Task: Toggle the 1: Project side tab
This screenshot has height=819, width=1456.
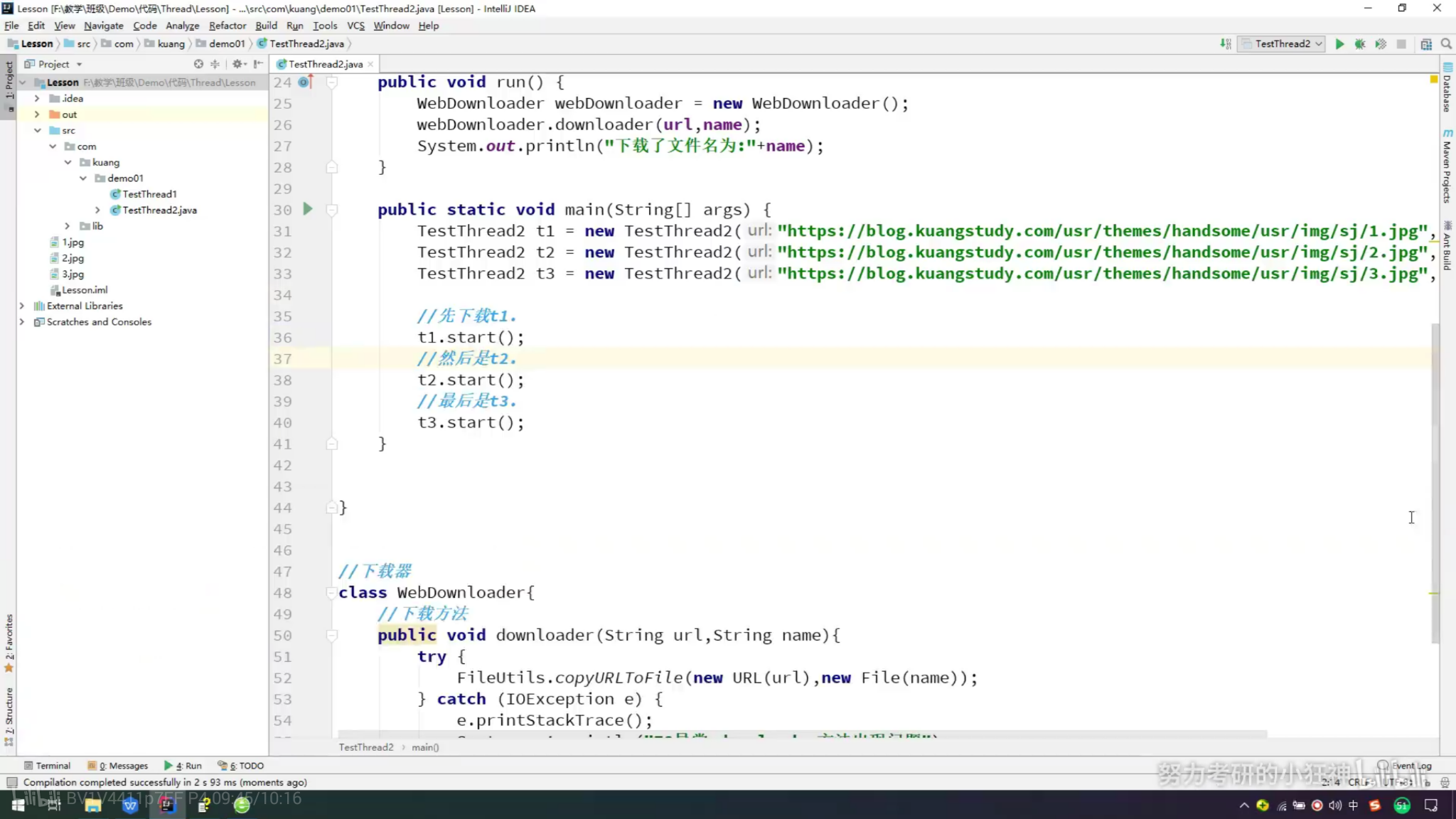Action: [9, 87]
